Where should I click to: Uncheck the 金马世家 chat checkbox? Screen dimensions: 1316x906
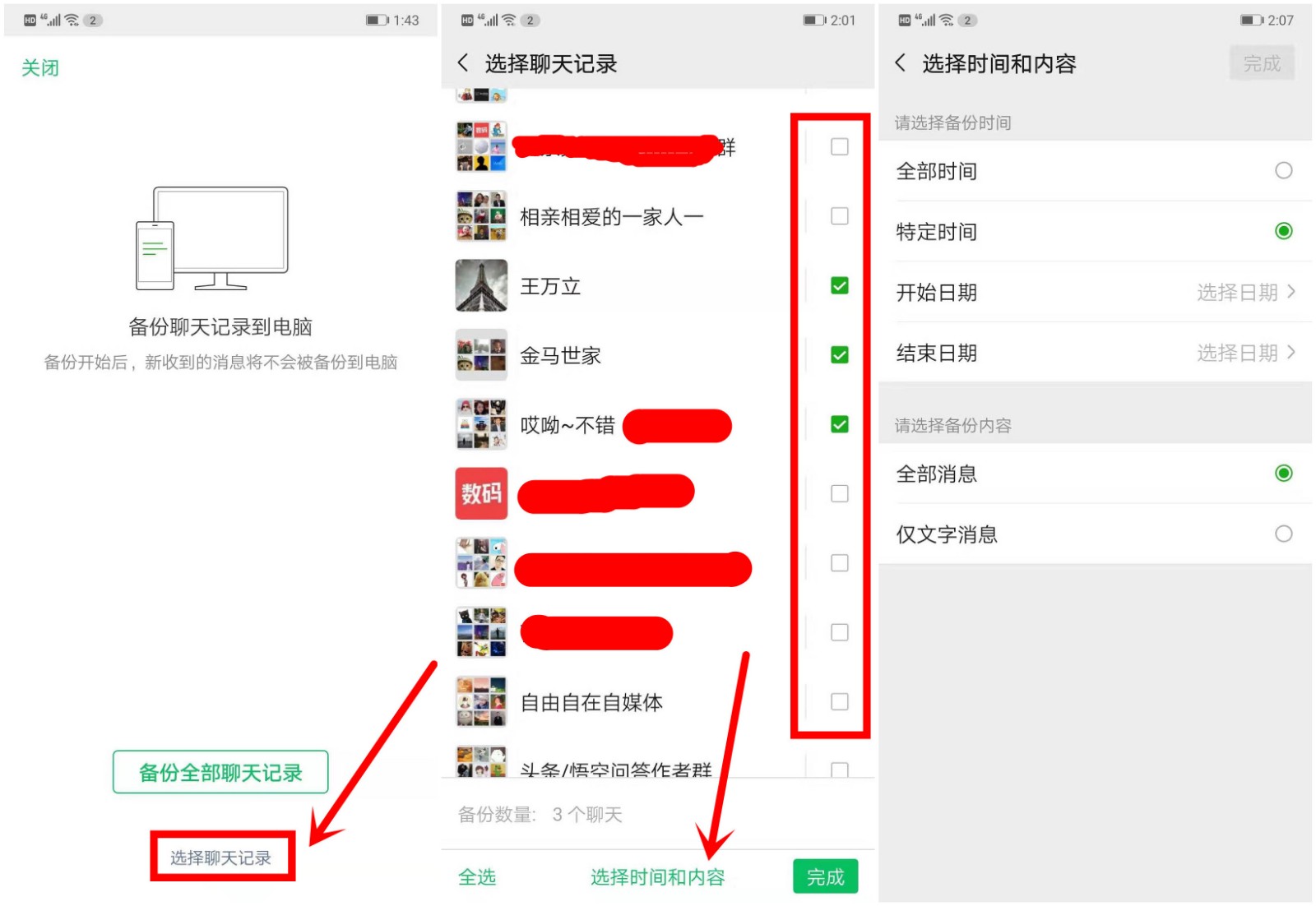pyautogui.click(x=839, y=355)
